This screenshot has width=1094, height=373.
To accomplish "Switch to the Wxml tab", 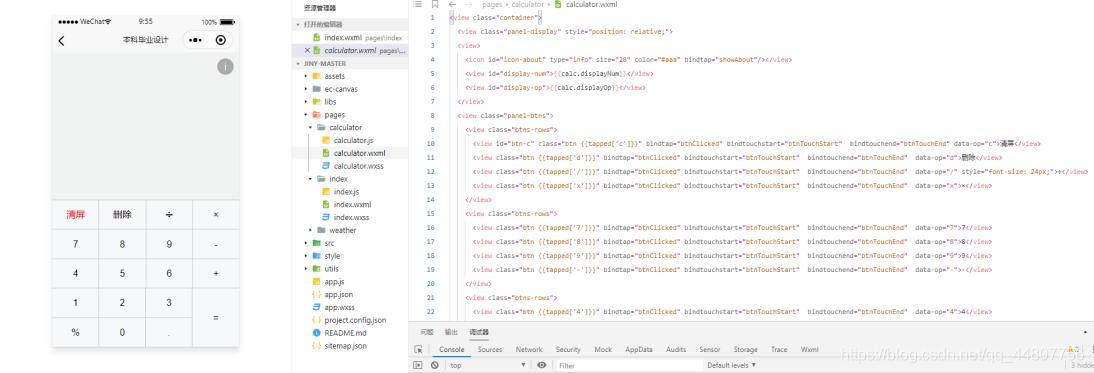I will [x=809, y=349].
